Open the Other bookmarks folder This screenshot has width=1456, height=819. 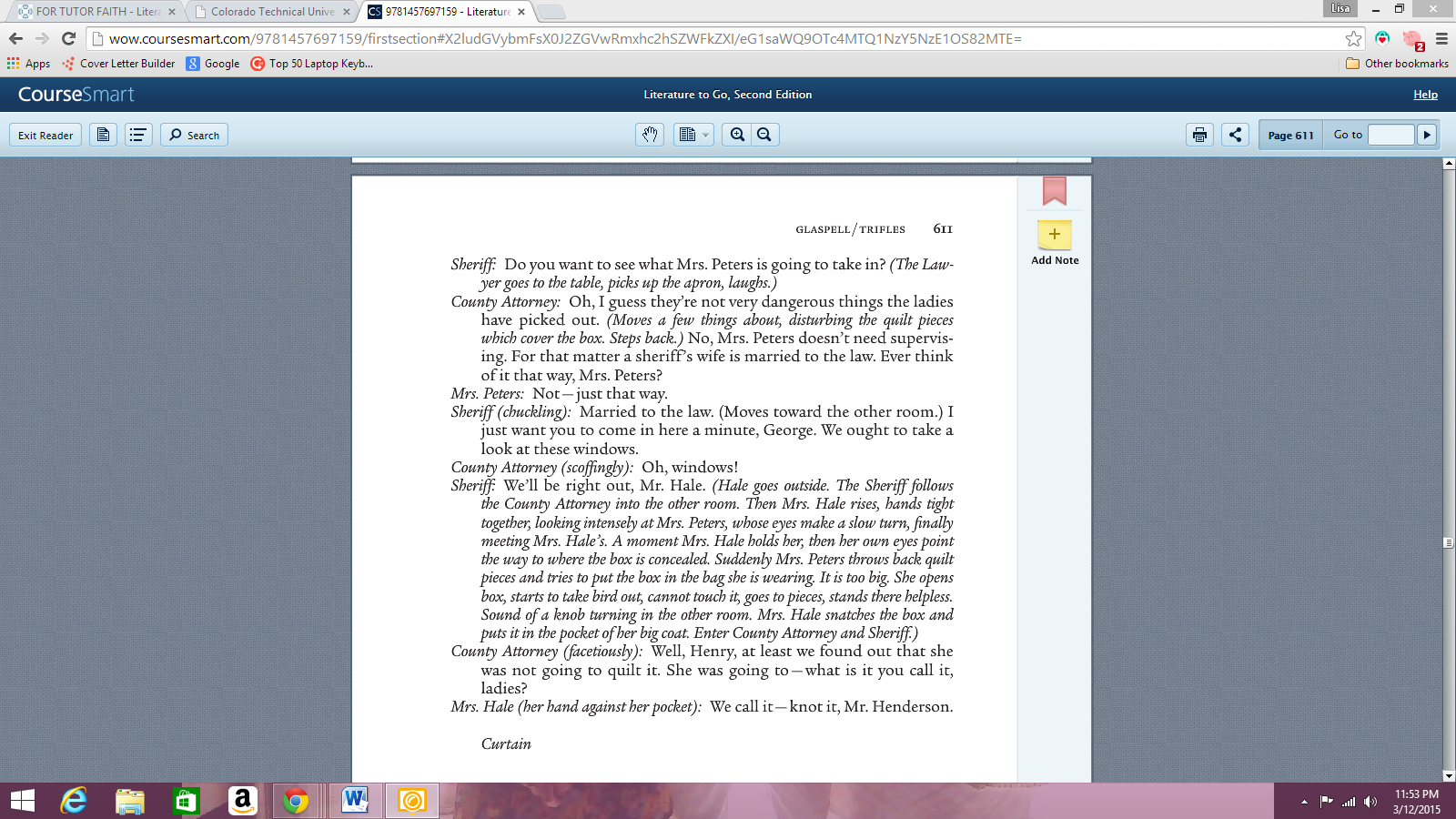1397,64
